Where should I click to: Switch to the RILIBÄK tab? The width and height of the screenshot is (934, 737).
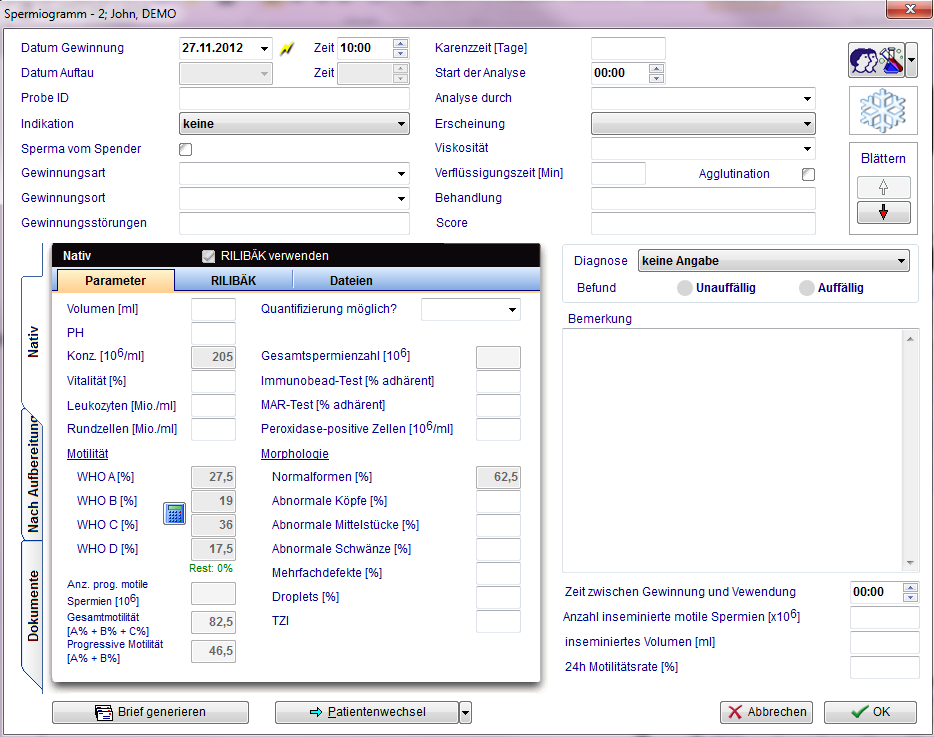coord(234,281)
